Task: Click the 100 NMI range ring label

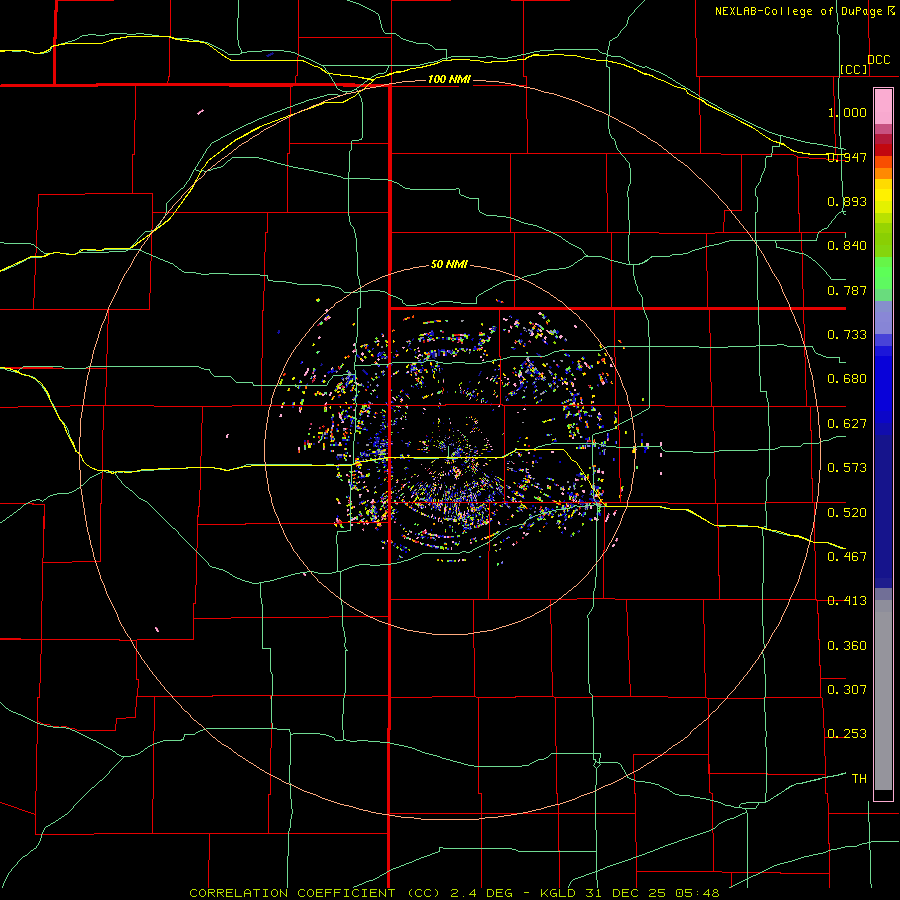Action: click(449, 79)
